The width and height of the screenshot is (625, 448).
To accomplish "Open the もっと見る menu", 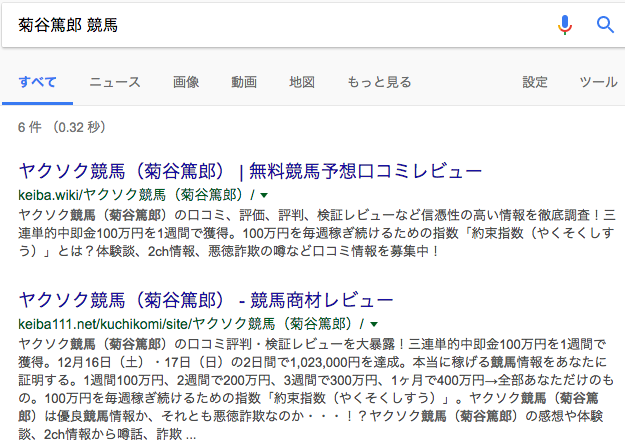I will point(379,82).
